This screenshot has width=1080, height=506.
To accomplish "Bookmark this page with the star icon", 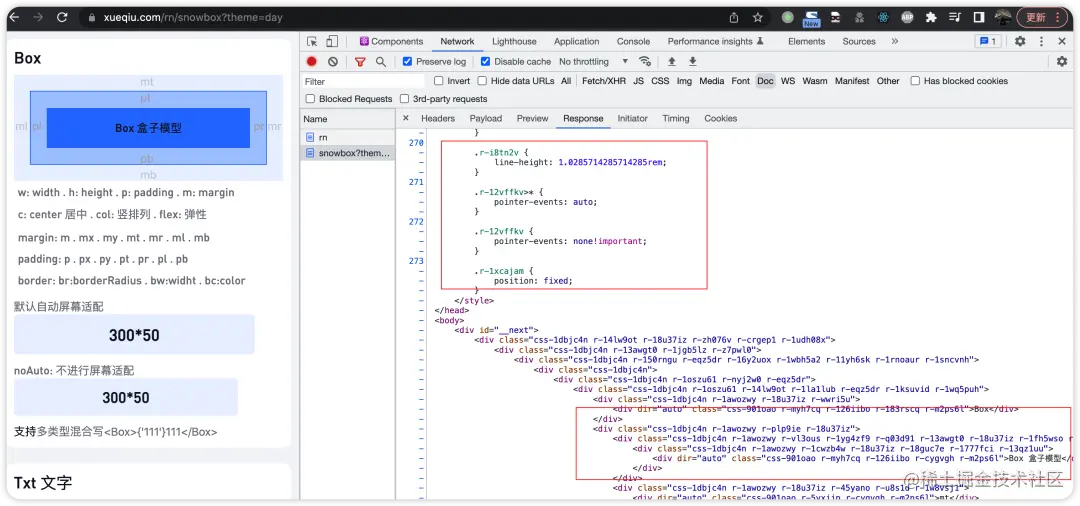I will pos(758,17).
